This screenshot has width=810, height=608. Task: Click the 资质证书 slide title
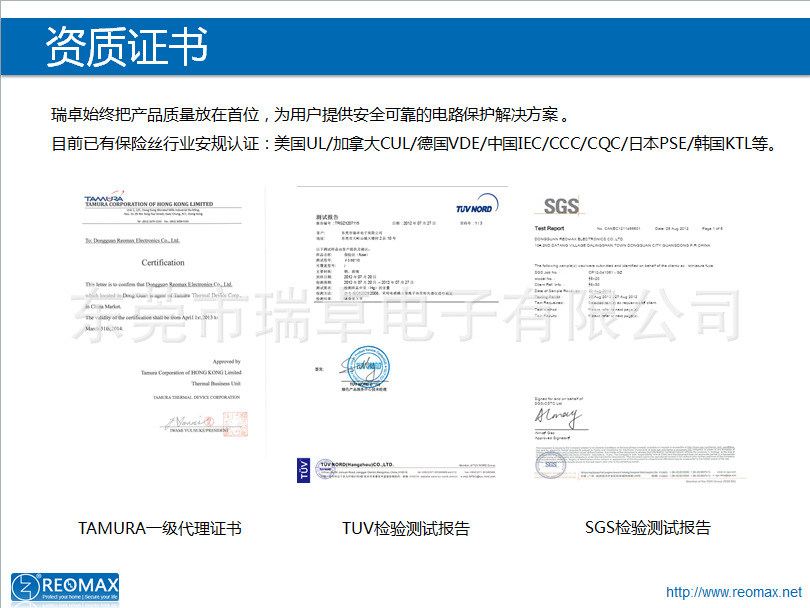pyautogui.click(x=126, y=46)
